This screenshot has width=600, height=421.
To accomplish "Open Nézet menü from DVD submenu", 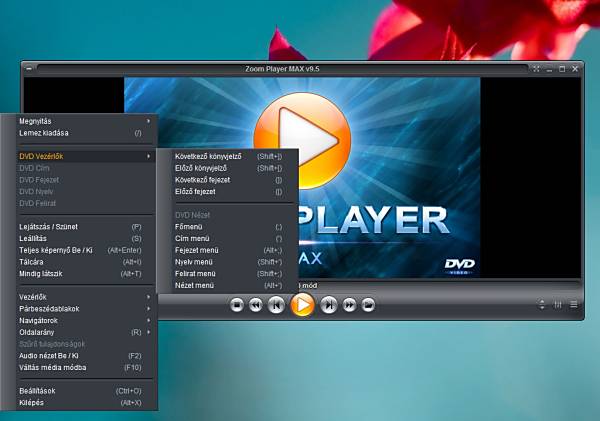I will [233, 286].
